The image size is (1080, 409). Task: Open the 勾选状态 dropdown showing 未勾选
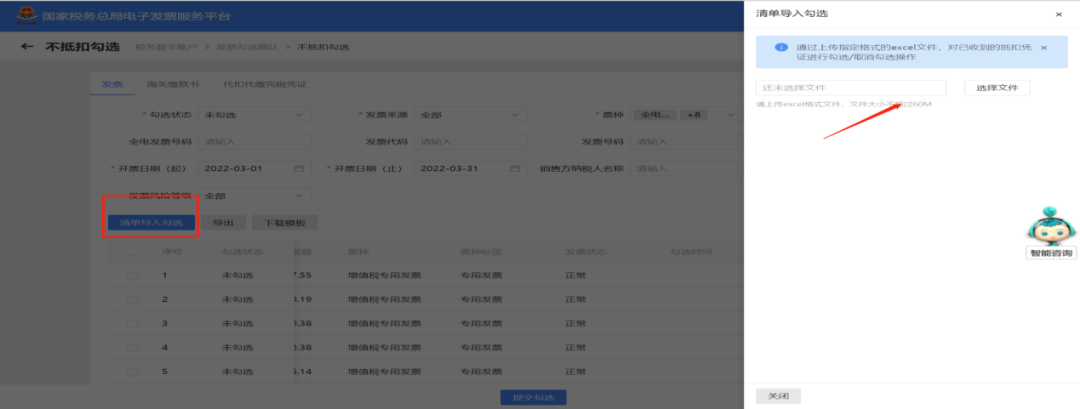pyautogui.click(x=255, y=114)
